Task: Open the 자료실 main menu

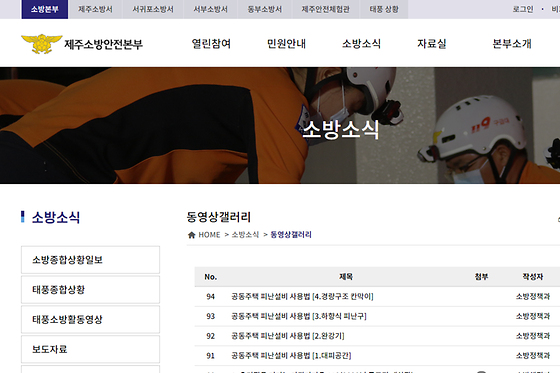Action: coord(432,44)
